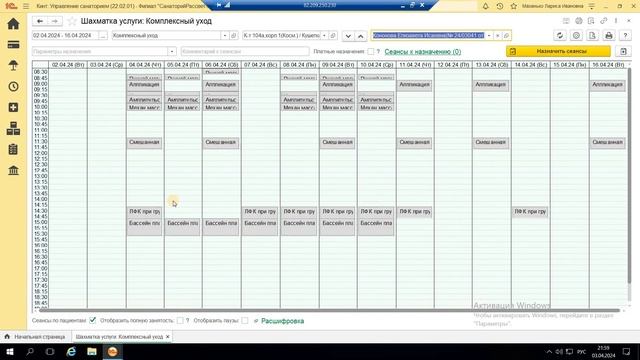Expand the Комплексный уход service dropdown
The height and width of the screenshot is (360, 640).
point(224,36)
